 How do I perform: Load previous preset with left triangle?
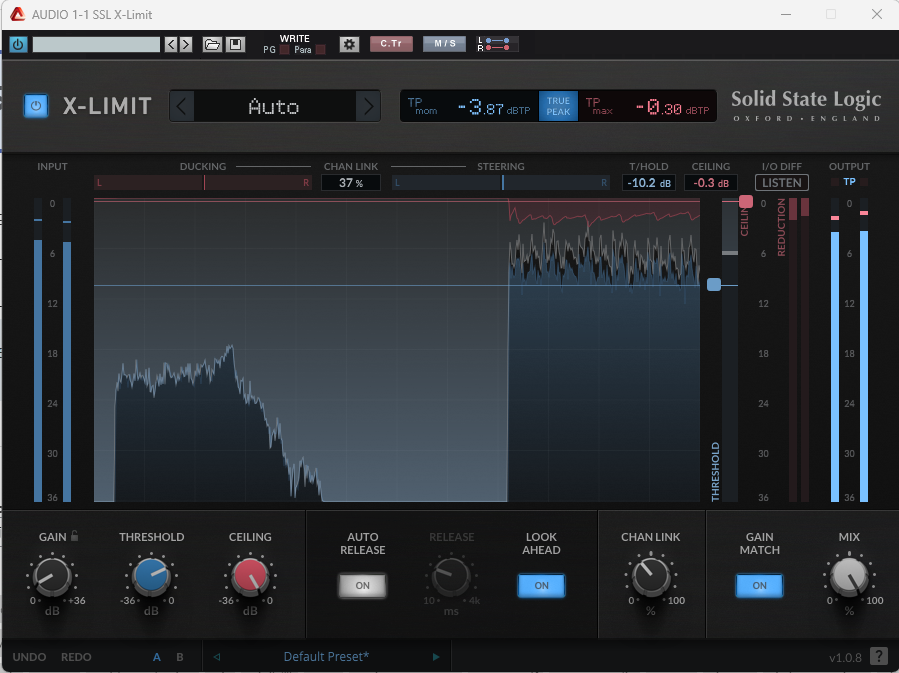click(x=217, y=657)
